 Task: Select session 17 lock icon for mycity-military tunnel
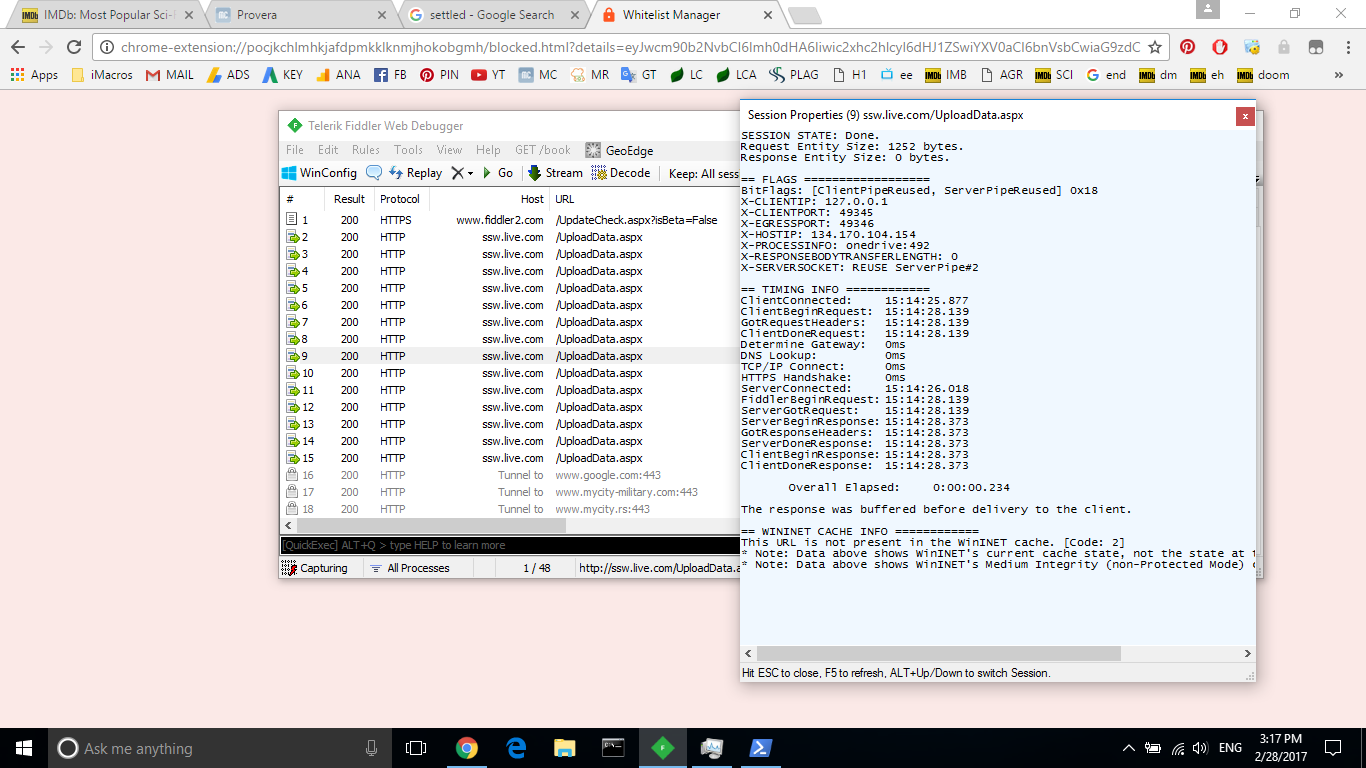[292, 492]
